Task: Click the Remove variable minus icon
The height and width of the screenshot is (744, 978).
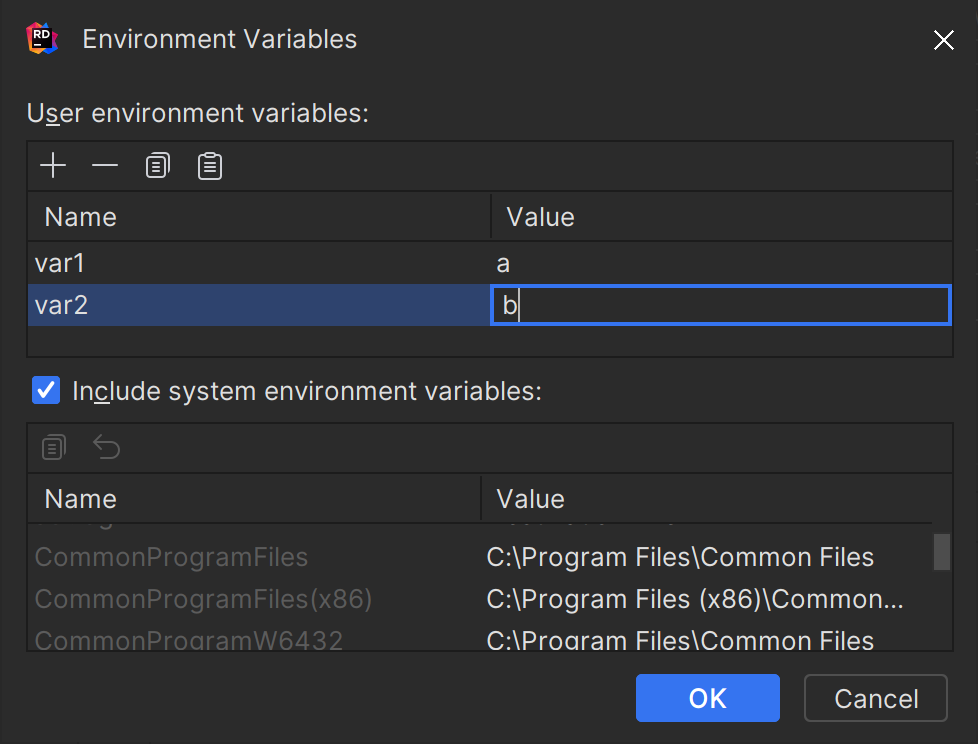Action: (105, 165)
